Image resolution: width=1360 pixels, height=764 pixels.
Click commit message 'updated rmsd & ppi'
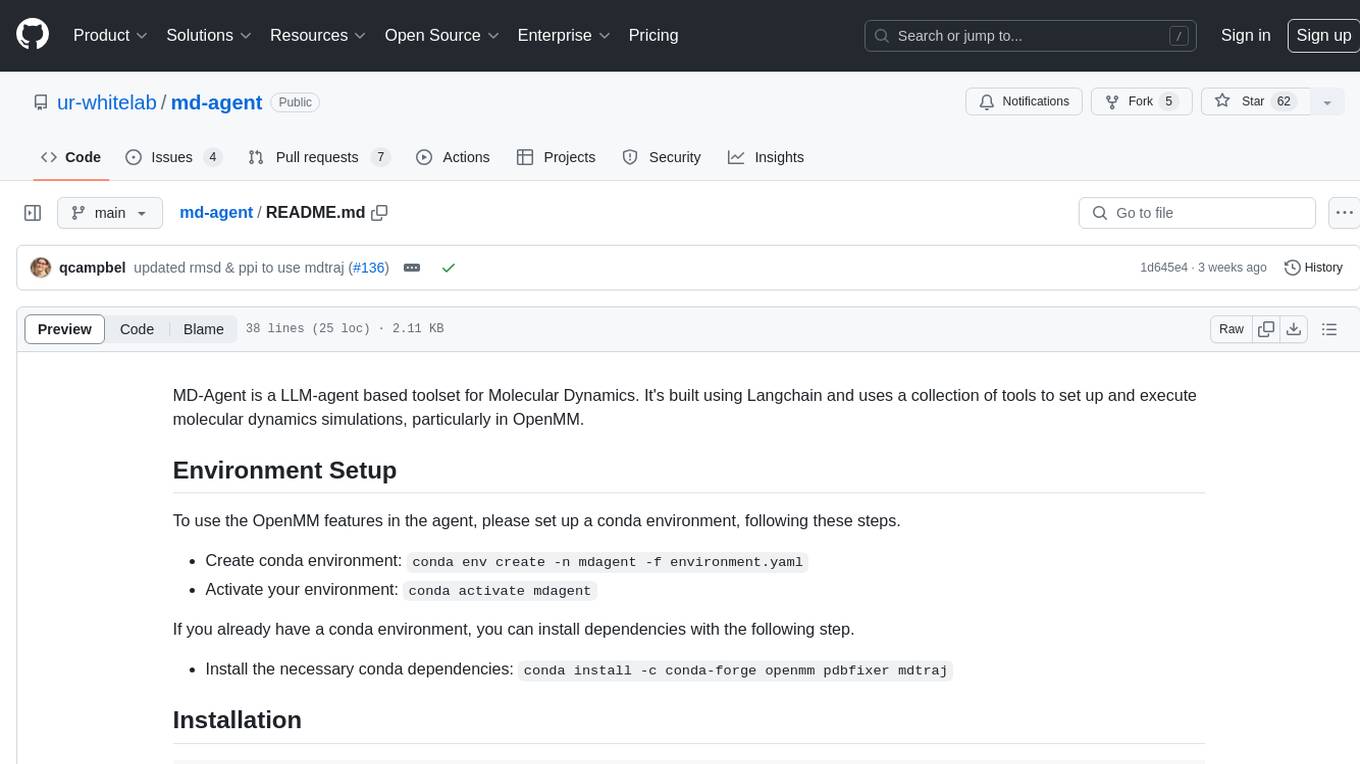241,268
